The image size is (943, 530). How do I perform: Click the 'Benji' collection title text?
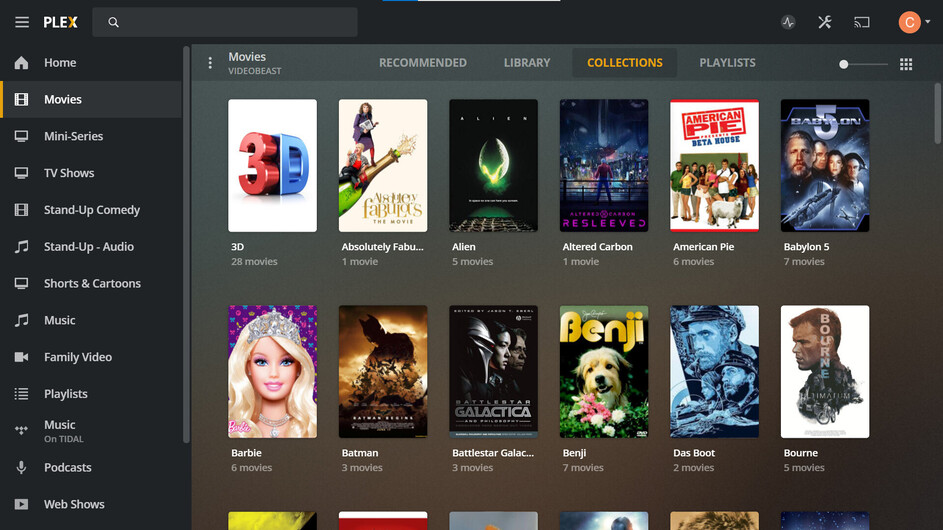pyautogui.click(x=574, y=452)
